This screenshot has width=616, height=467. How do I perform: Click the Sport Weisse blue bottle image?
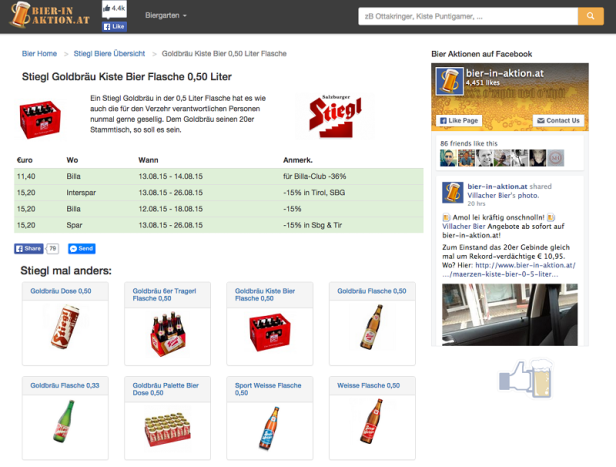270,428
